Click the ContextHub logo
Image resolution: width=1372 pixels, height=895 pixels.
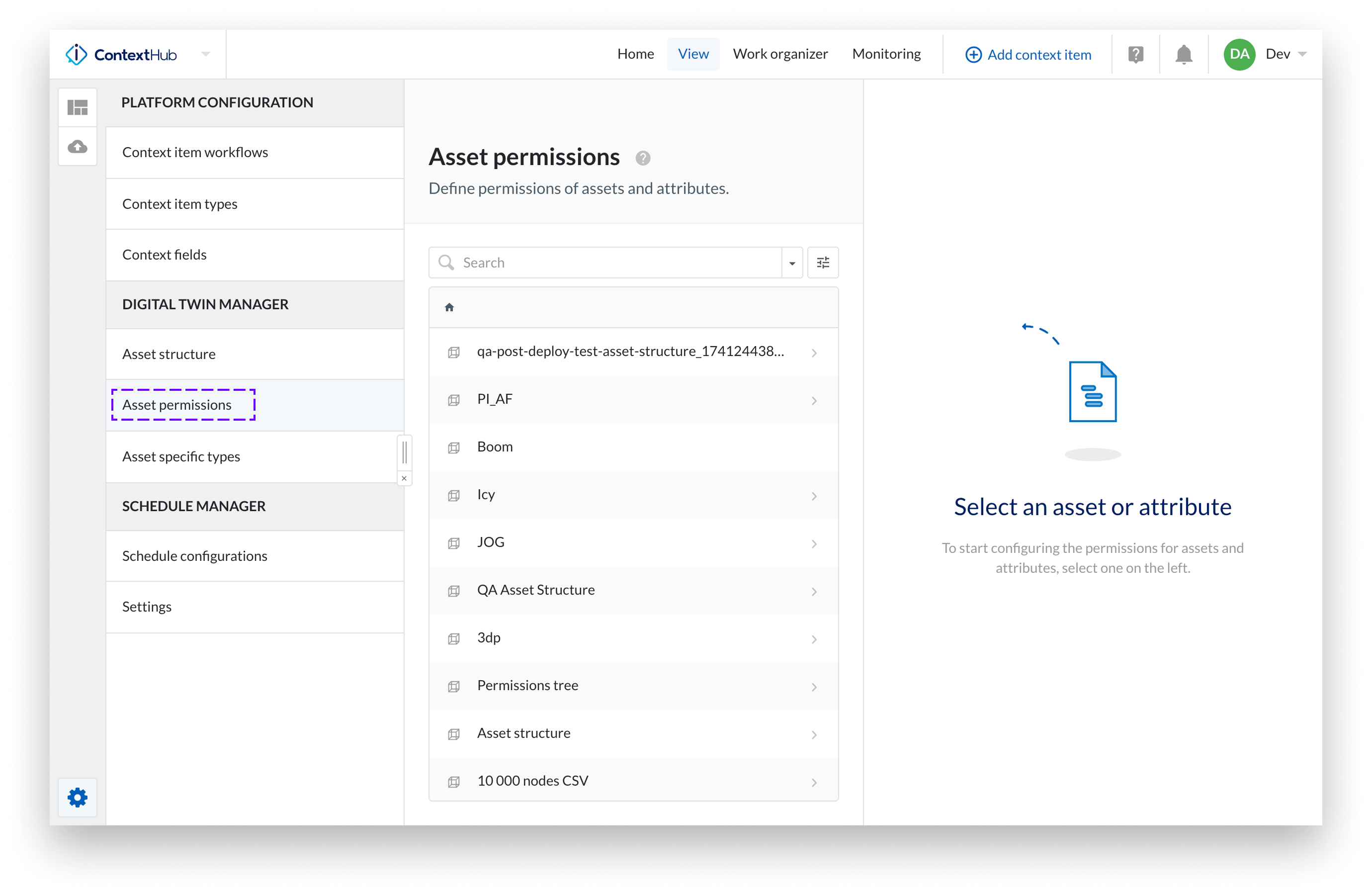pyautogui.click(x=122, y=55)
